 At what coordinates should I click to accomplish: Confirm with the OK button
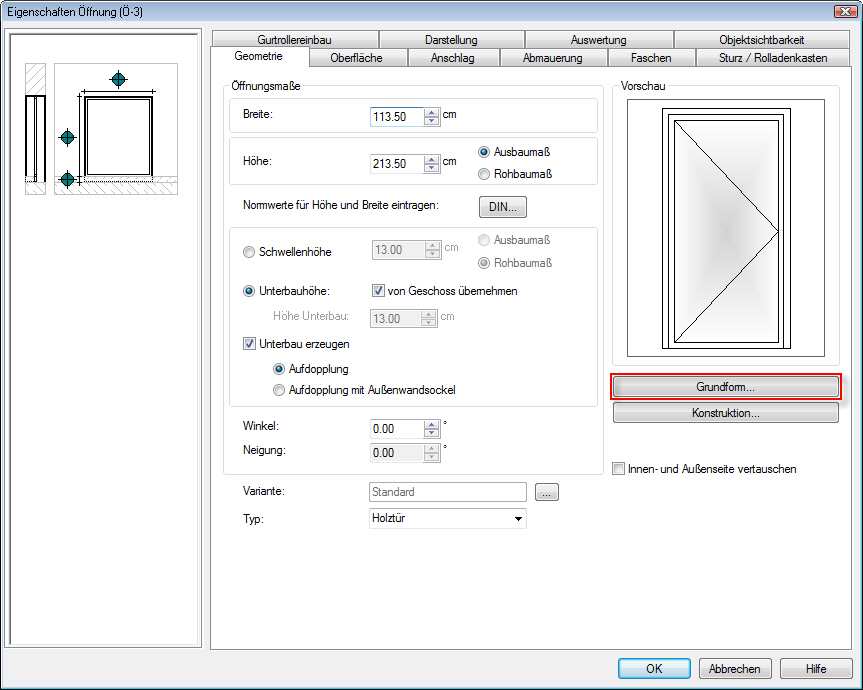(x=654, y=669)
